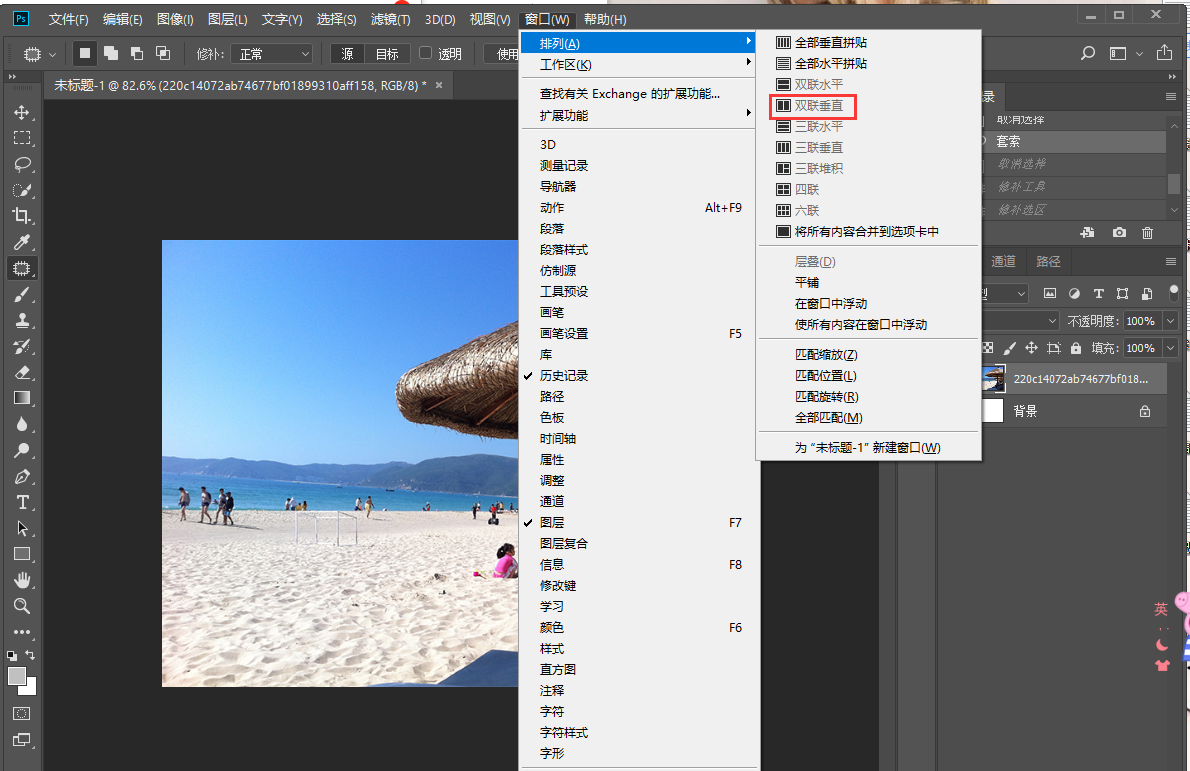Toggle the 图层 panel menu entry
This screenshot has height=771, width=1190.
coord(552,523)
